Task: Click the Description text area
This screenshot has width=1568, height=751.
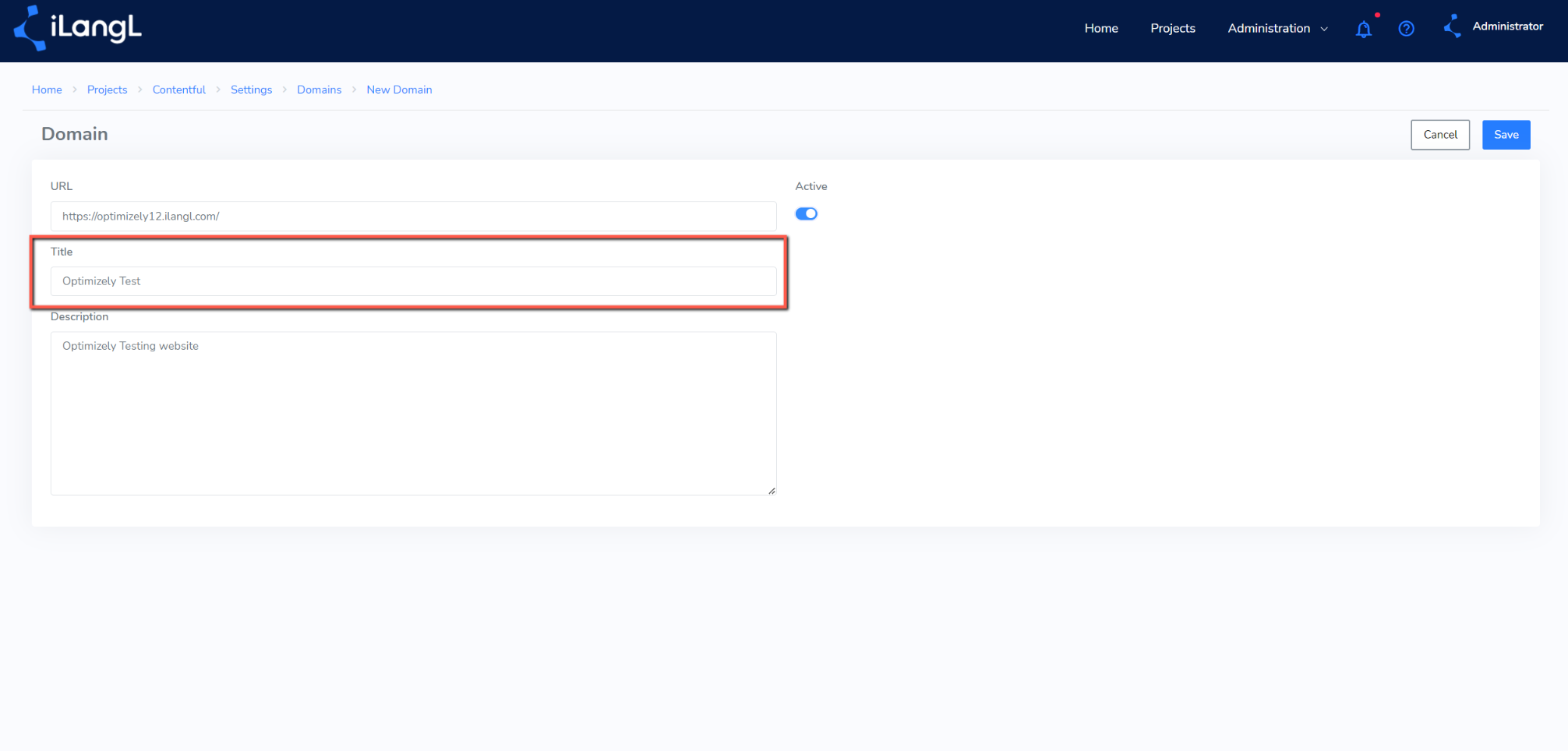Action: coord(413,413)
